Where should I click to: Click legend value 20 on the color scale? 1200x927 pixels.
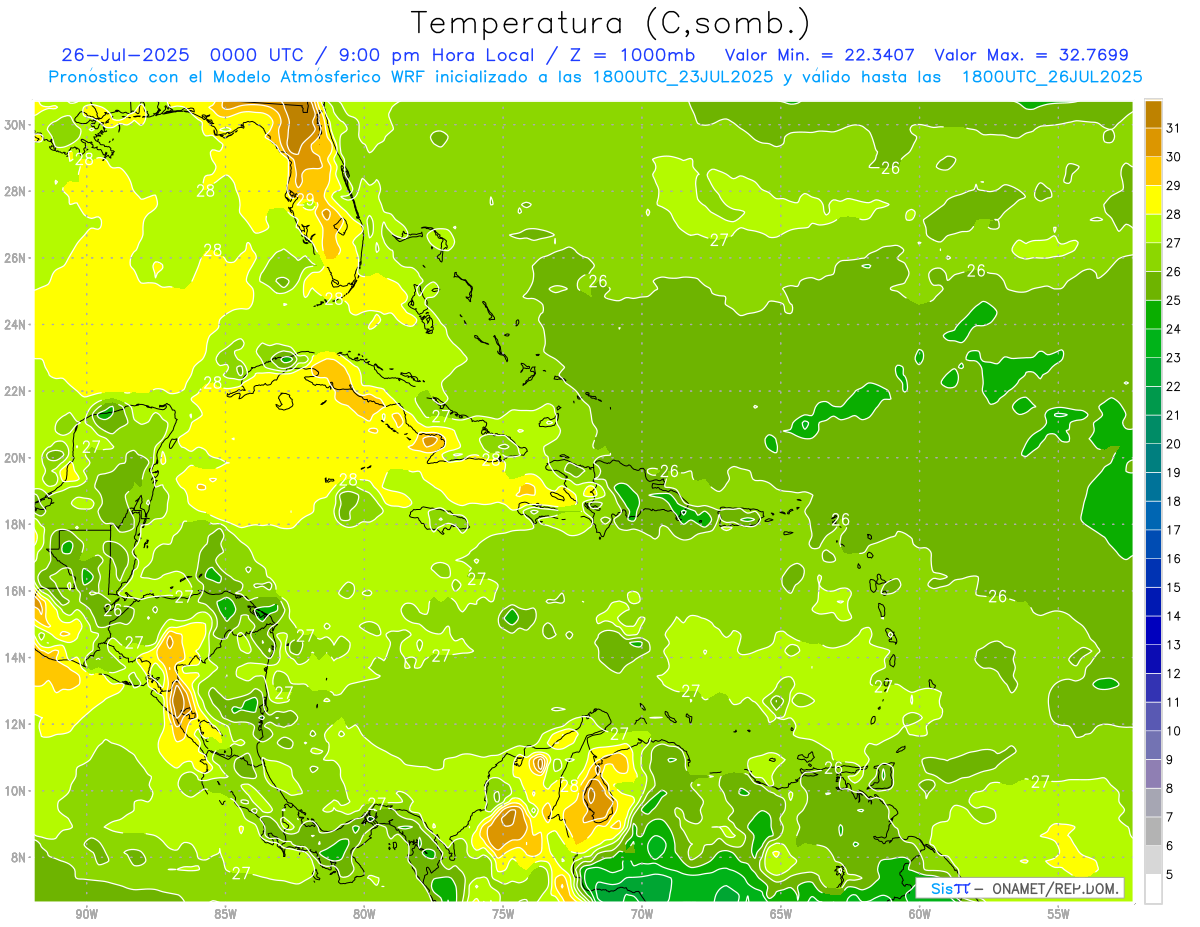tap(1173, 444)
